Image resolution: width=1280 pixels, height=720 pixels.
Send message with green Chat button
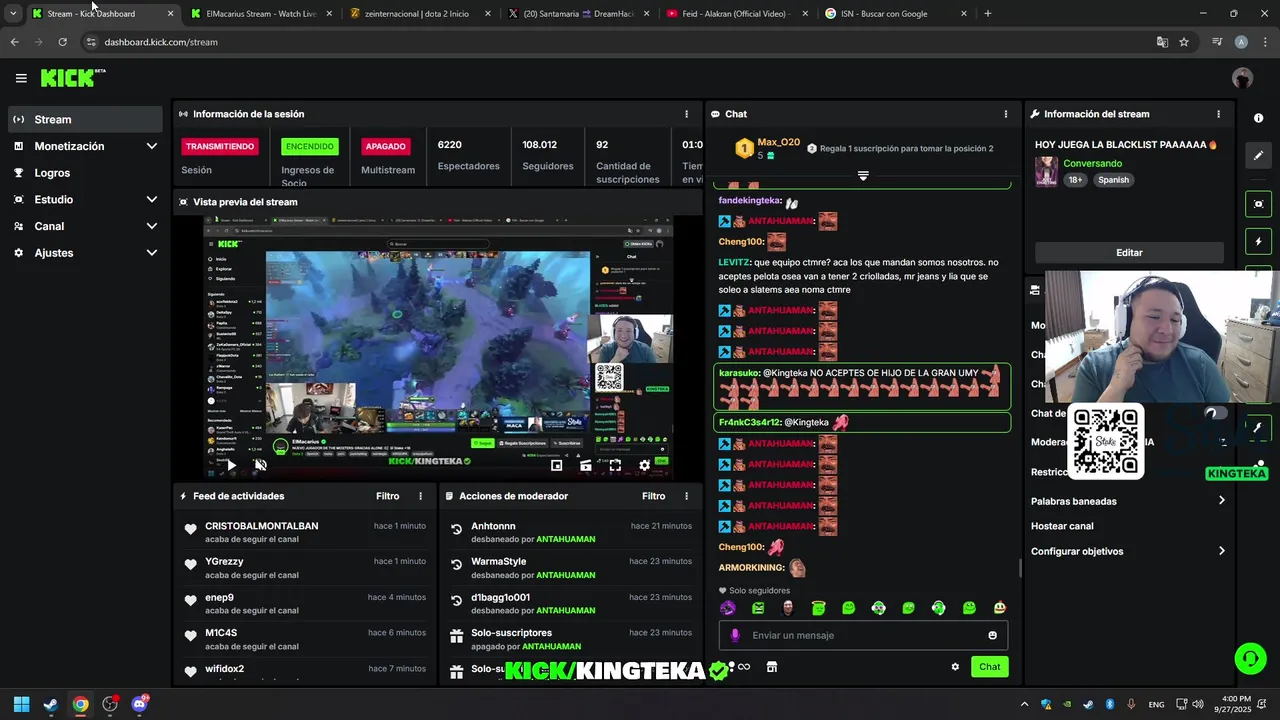(x=989, y=667)
